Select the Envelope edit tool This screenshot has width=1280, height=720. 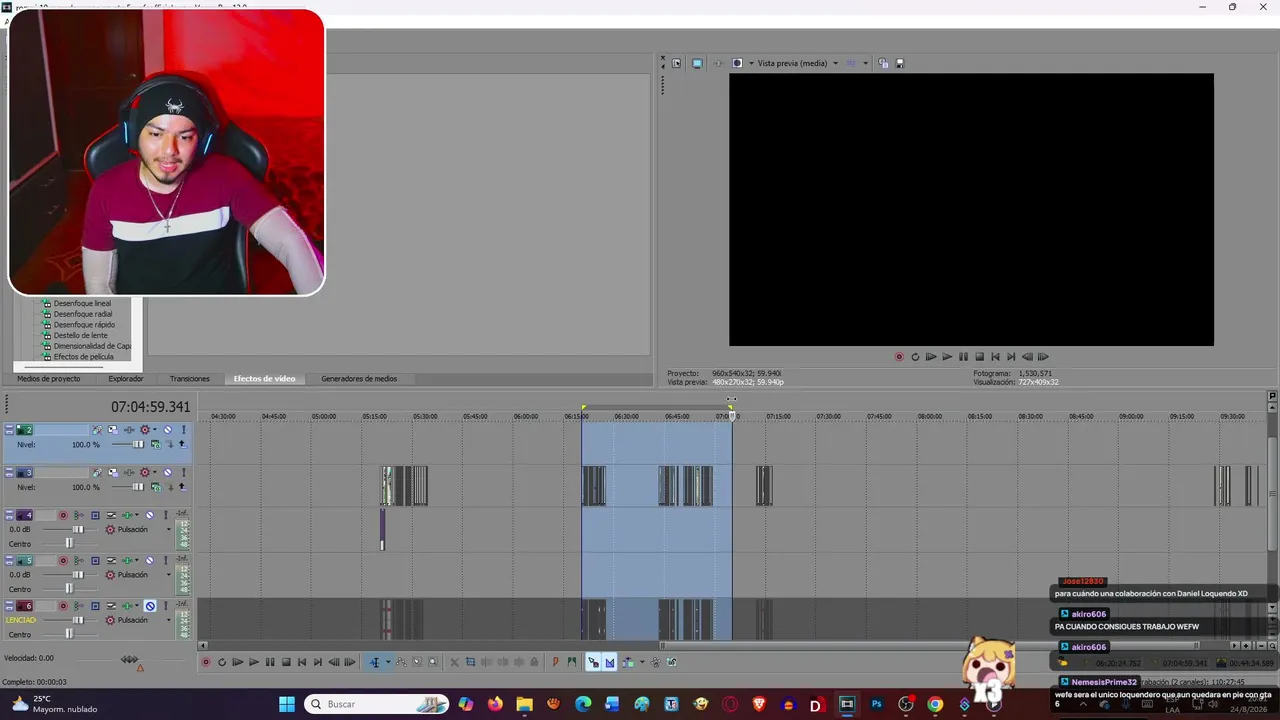pos(402,662)
